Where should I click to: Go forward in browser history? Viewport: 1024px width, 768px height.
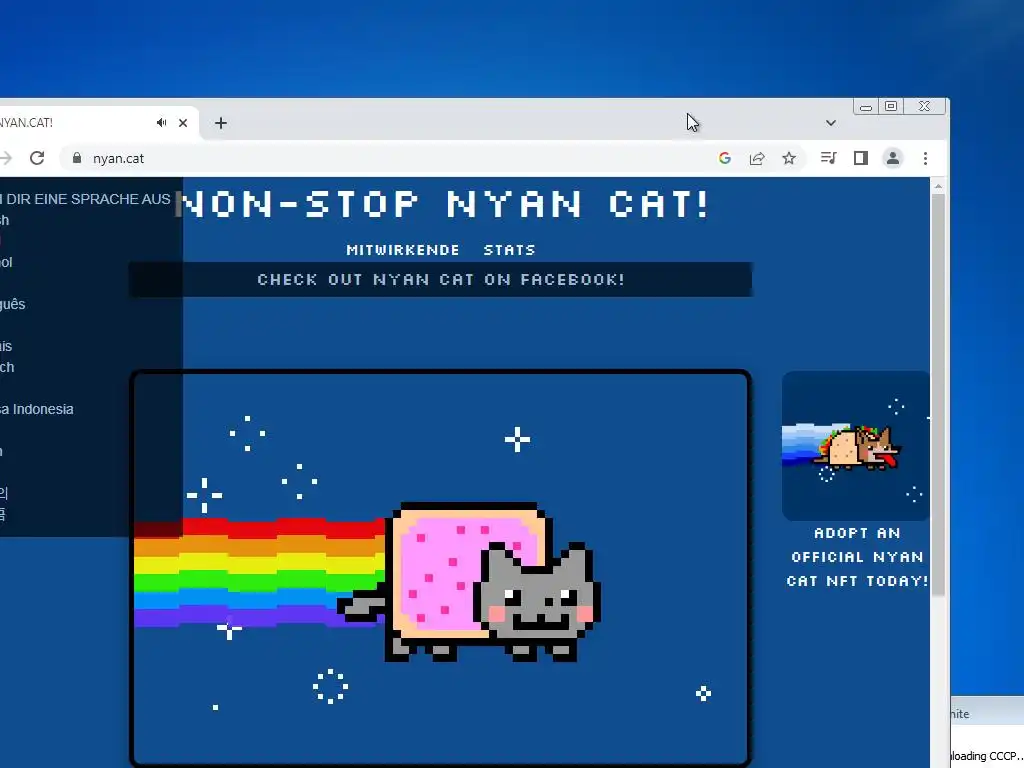pos(6,158)
